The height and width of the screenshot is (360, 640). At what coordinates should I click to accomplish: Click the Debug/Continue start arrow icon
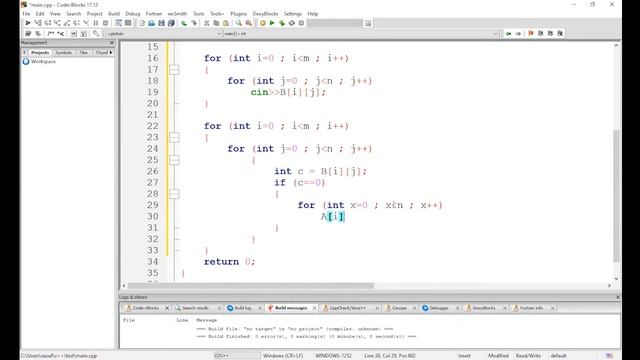point(28,23)
